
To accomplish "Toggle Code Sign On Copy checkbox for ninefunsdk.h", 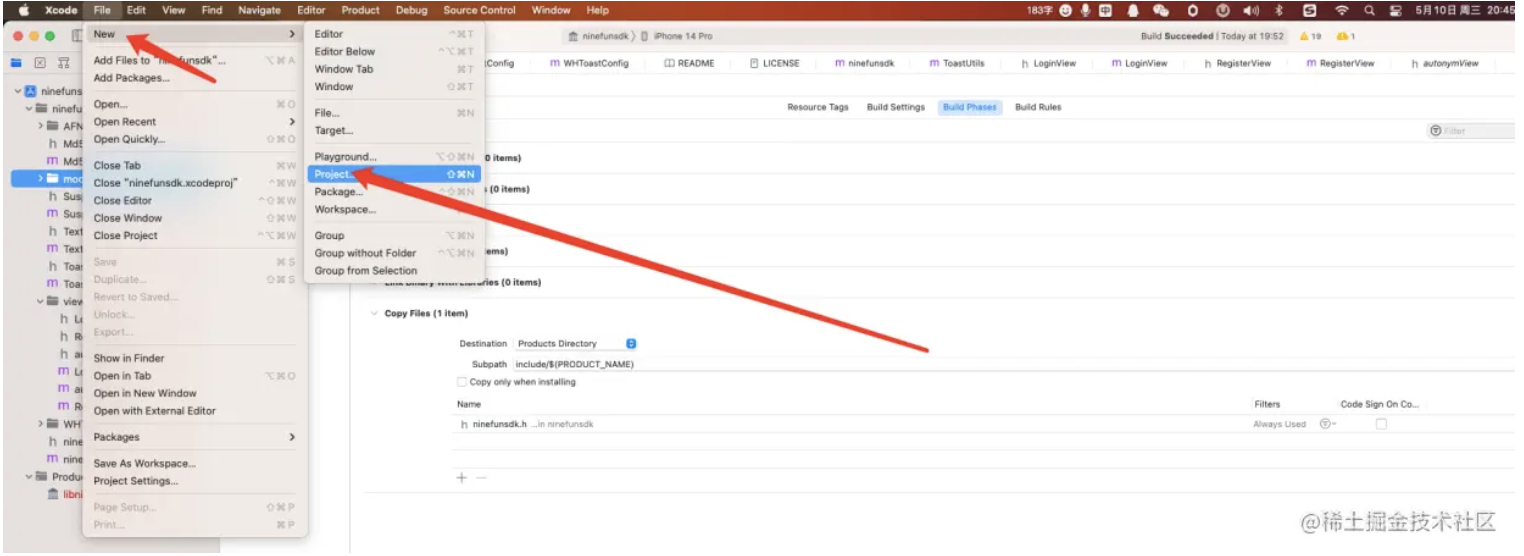I will 1381,424.
